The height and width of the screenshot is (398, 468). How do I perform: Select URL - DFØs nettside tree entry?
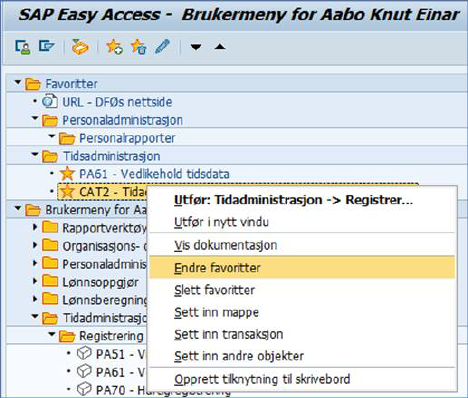coord(117,102)
